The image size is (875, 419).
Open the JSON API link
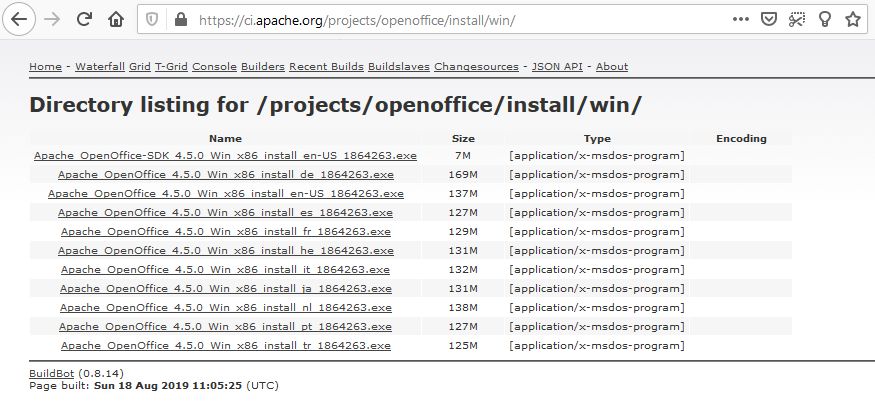tap(558, 67)
